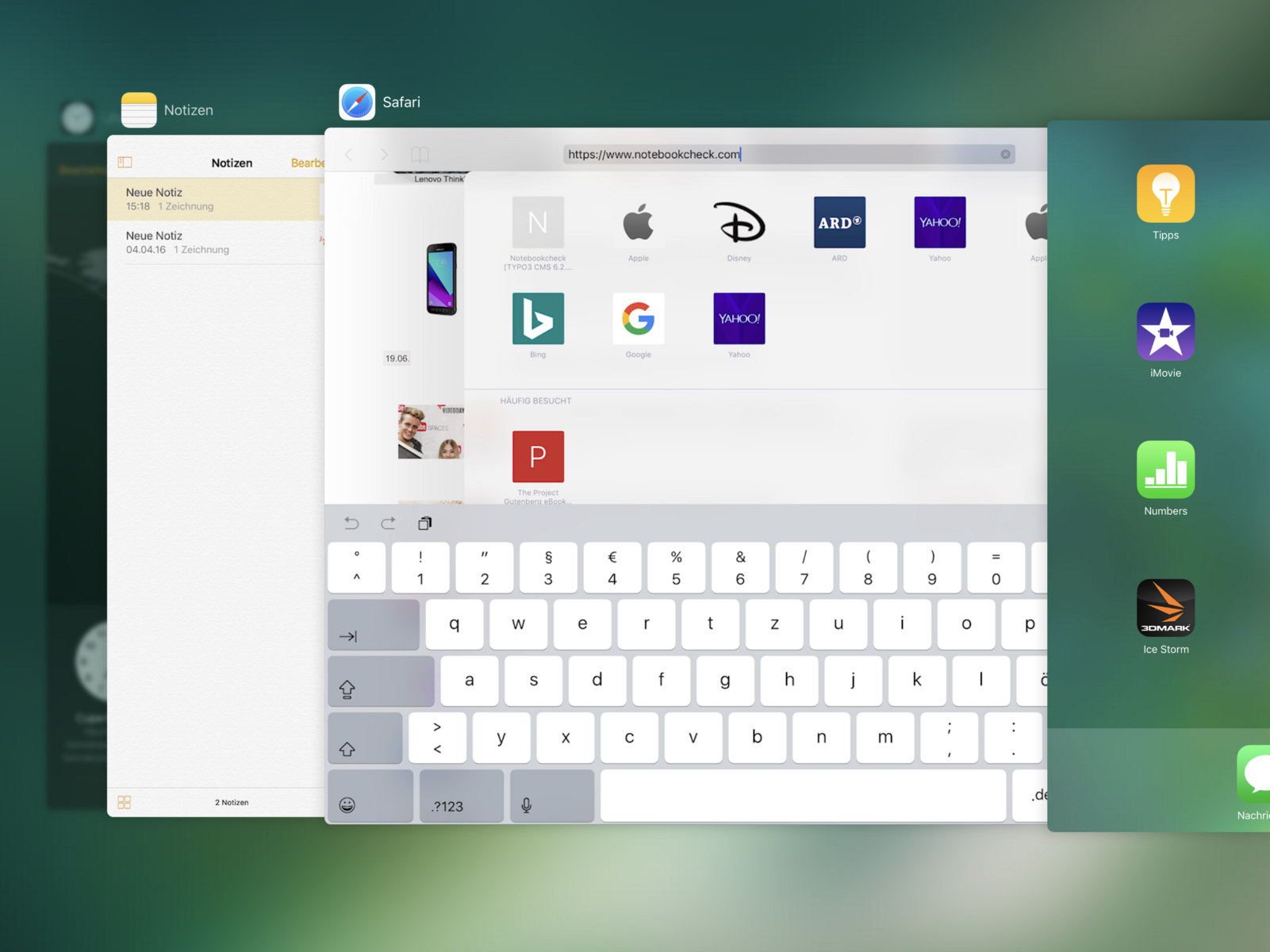
Task: Tap the letter z key
Action: pyautogui.click(x=774, y=624)
